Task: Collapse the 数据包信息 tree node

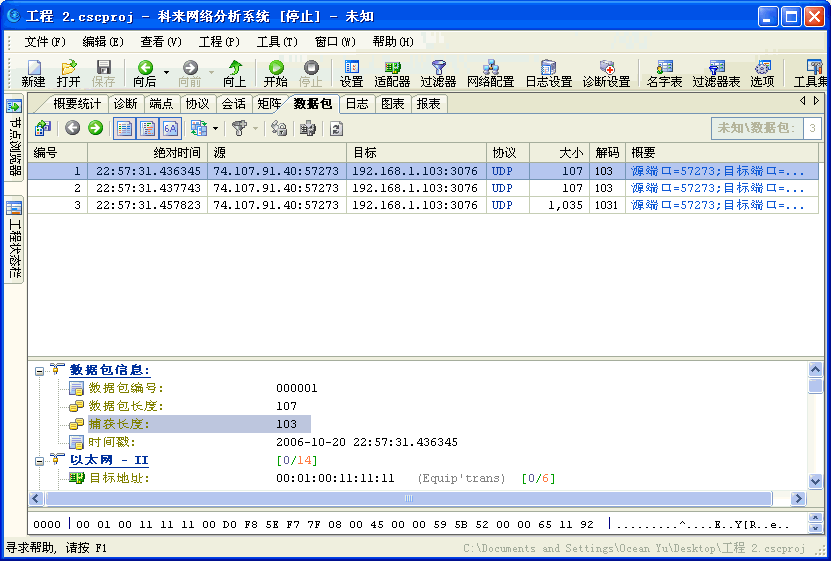Action: click(x=40, y=371)
